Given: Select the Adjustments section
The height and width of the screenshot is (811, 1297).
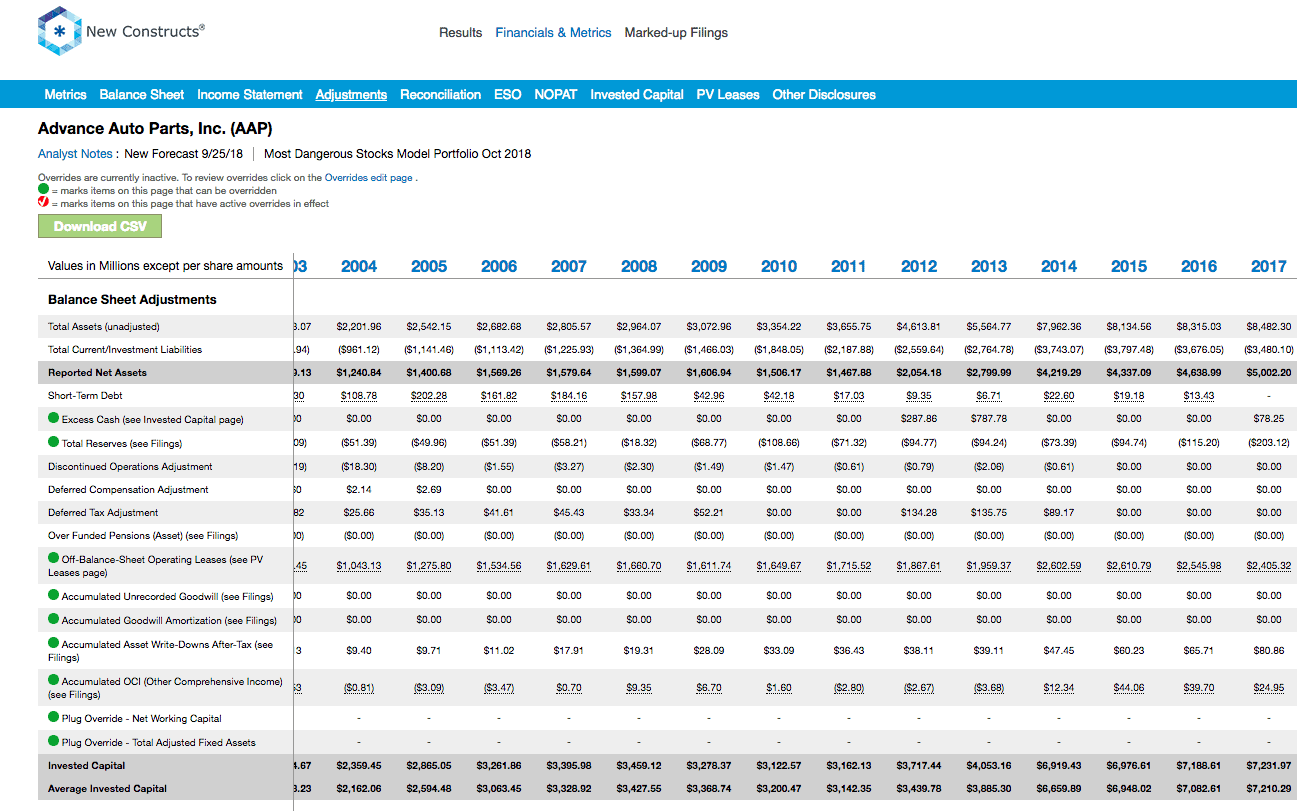Looking at the screenshot, I should [x=351, y=95].
